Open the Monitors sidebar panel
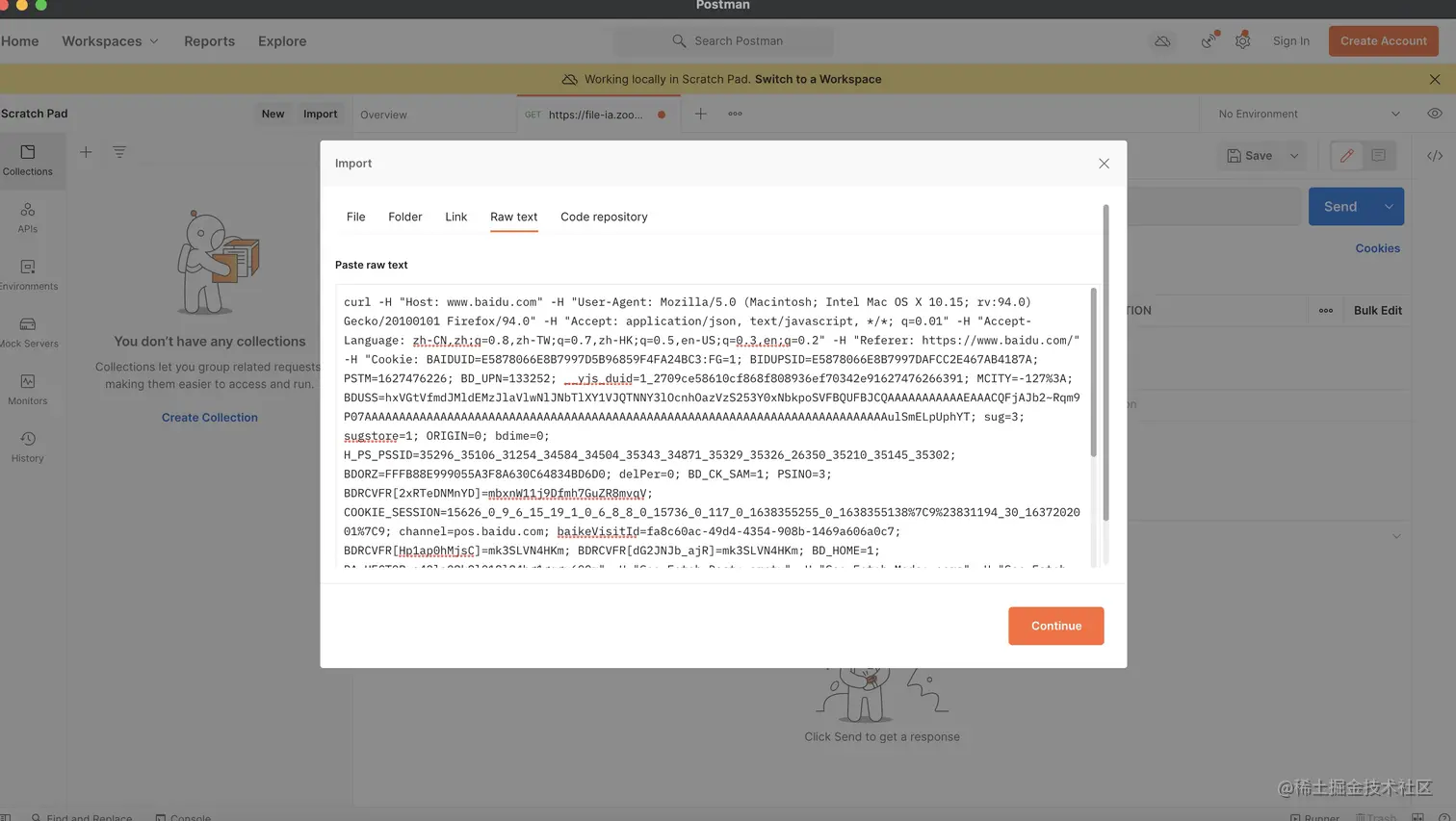1456x821 pixels. [28, 390]
